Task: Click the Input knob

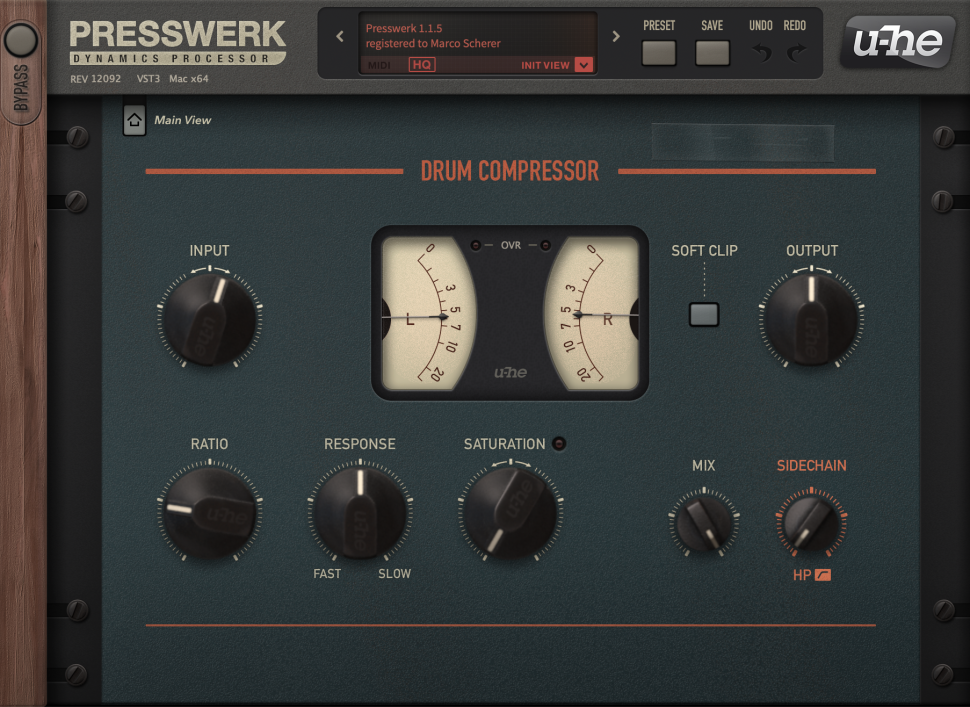Action: (x=209, y=318)
